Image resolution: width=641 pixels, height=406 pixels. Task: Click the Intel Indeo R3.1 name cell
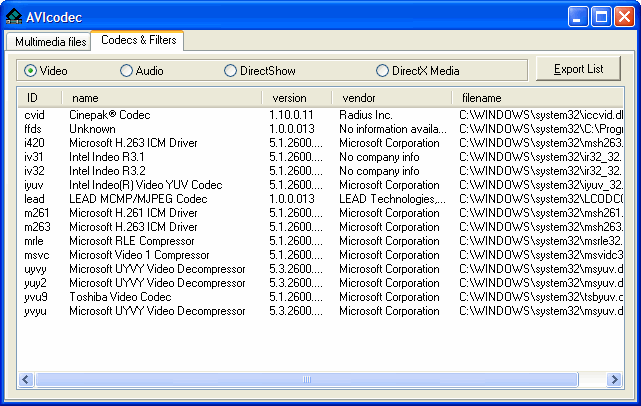pos(107,157)
